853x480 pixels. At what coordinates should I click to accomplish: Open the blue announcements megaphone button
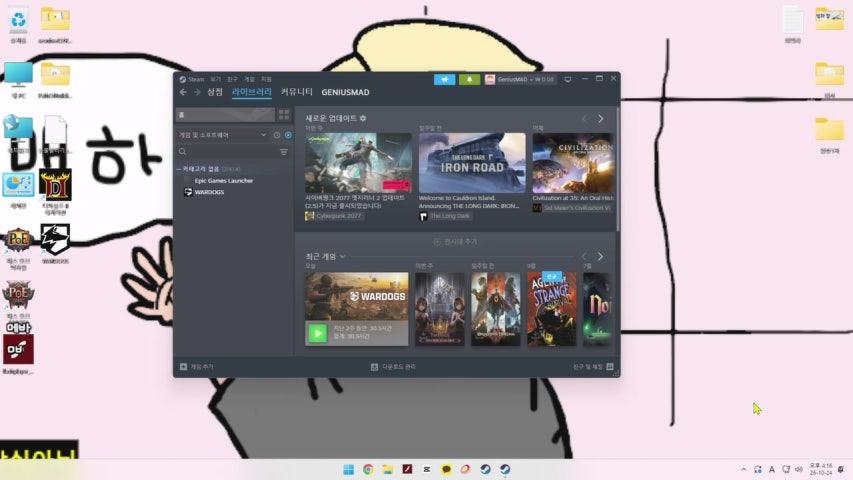coord(444,79)
